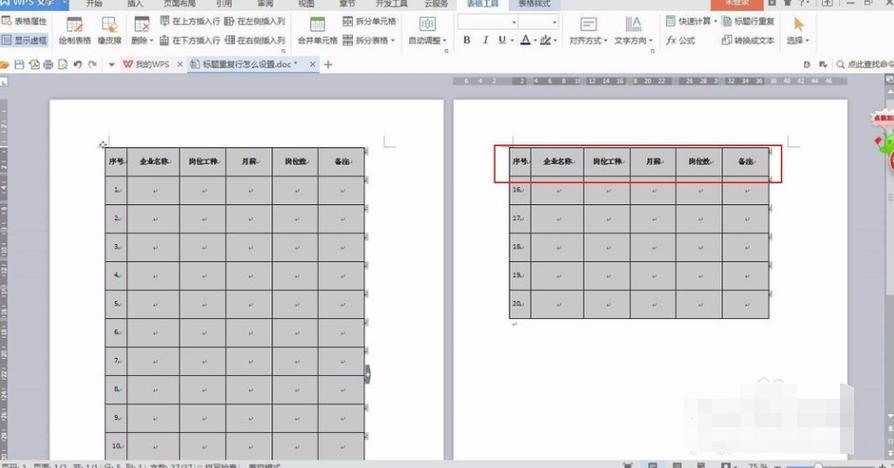Toggle italic formatting
Screen dimensions: 894x468
(x=485, y=40)
